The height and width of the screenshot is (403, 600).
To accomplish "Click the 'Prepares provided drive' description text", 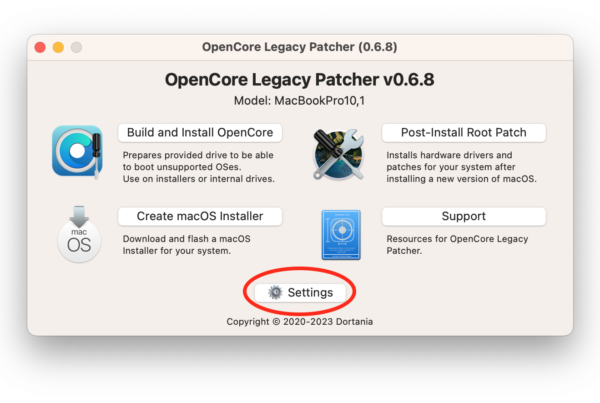I will click(x=199, y=167).
